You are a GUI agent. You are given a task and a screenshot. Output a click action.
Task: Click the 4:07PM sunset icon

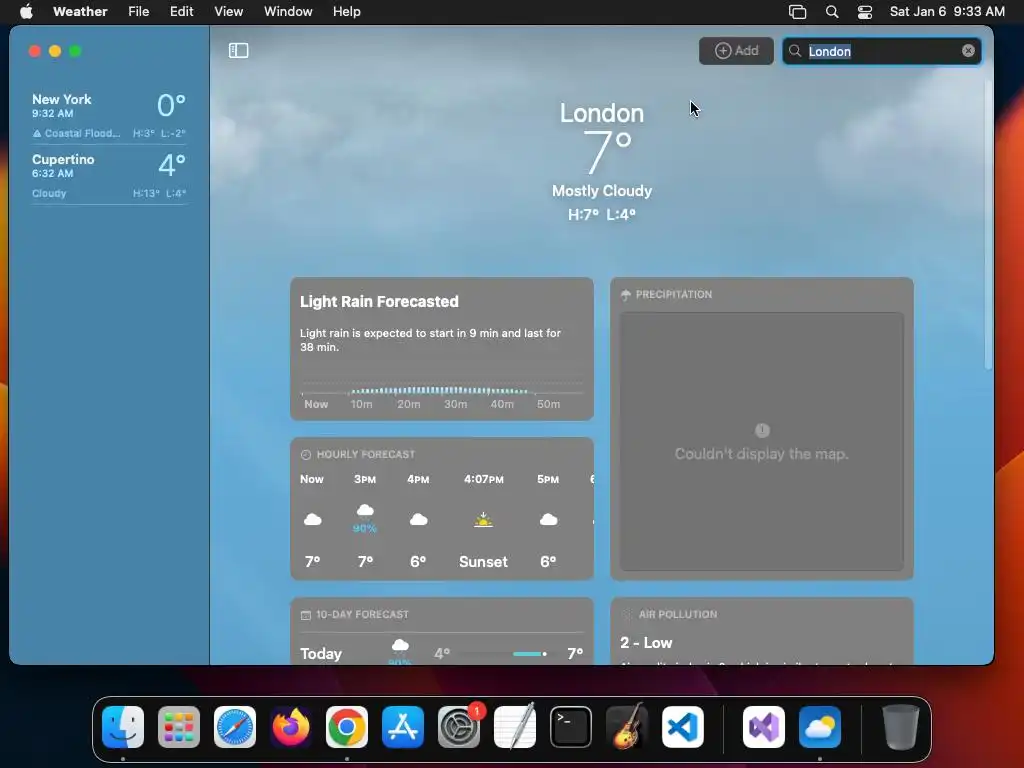coord(483,520)
